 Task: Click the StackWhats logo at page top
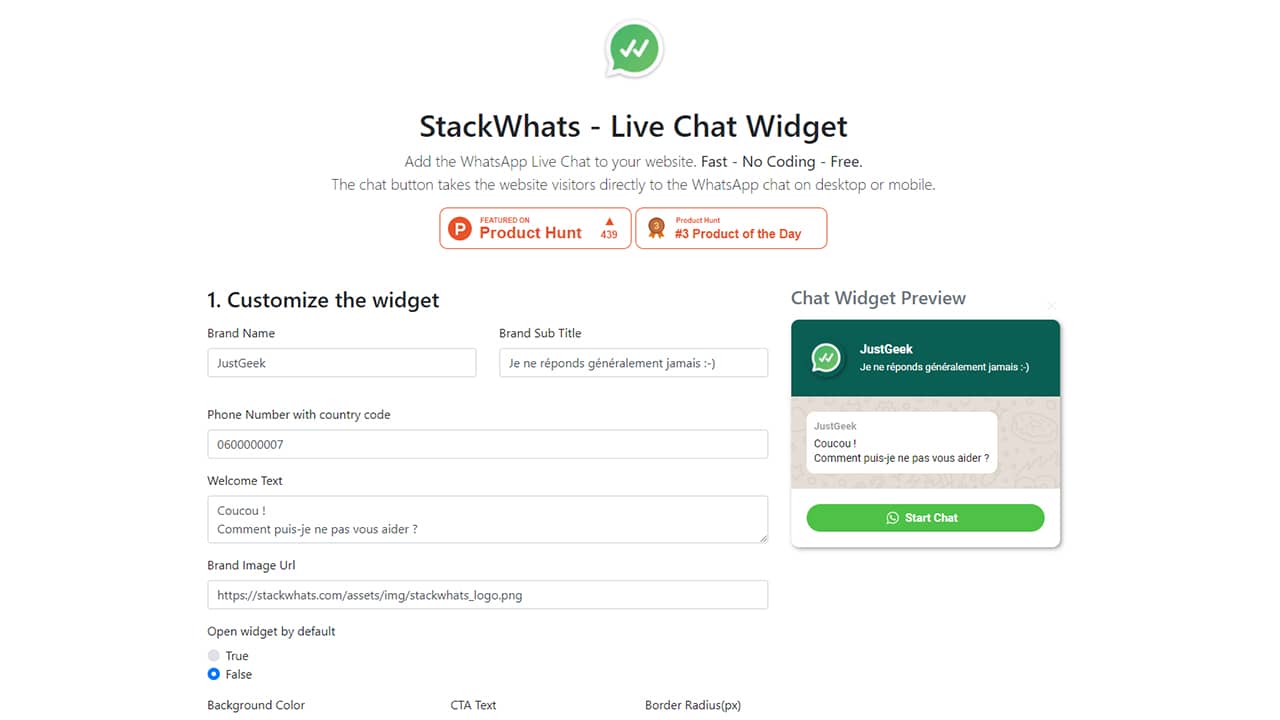point(634,48)
